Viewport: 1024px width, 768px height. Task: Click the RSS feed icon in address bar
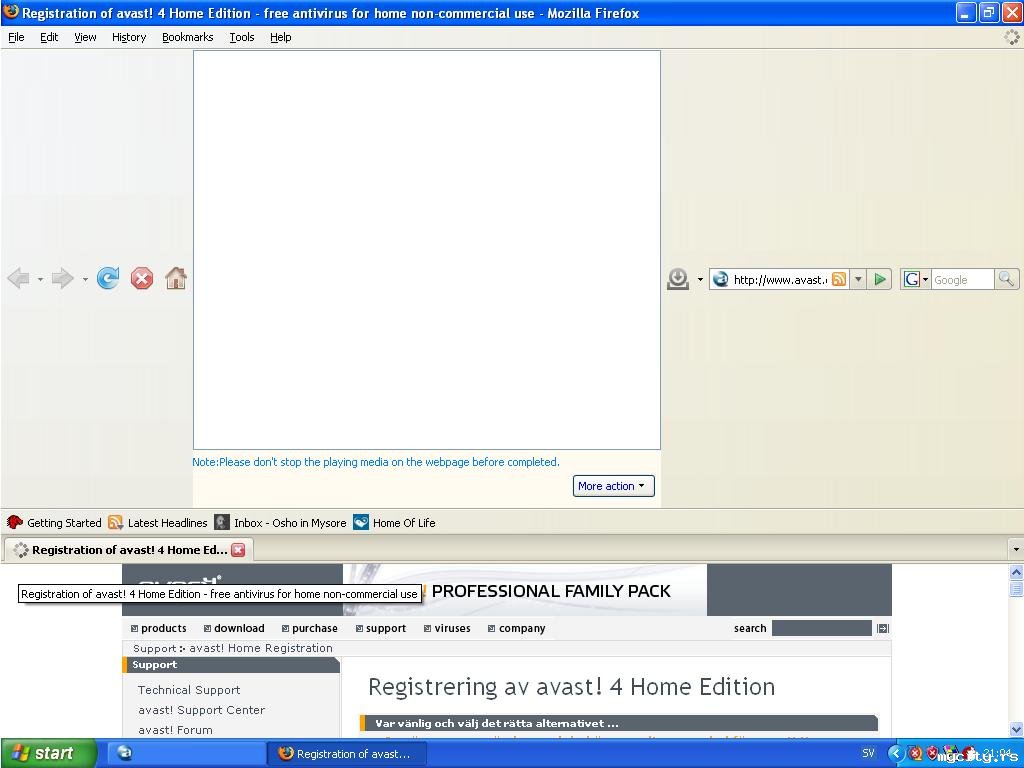(839, 280)
